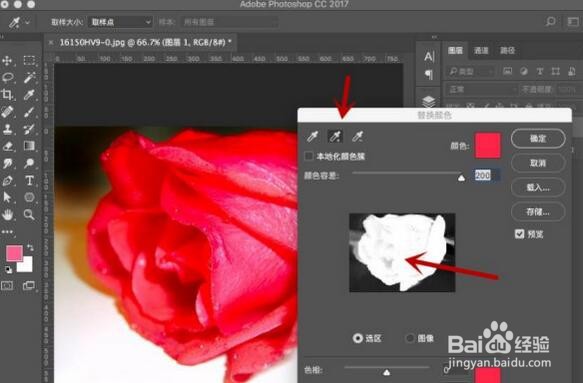The height and width of the screenshot is (383, 583).
Task: Select the Rectangular Marquee tool
Action: click(29, 60)
